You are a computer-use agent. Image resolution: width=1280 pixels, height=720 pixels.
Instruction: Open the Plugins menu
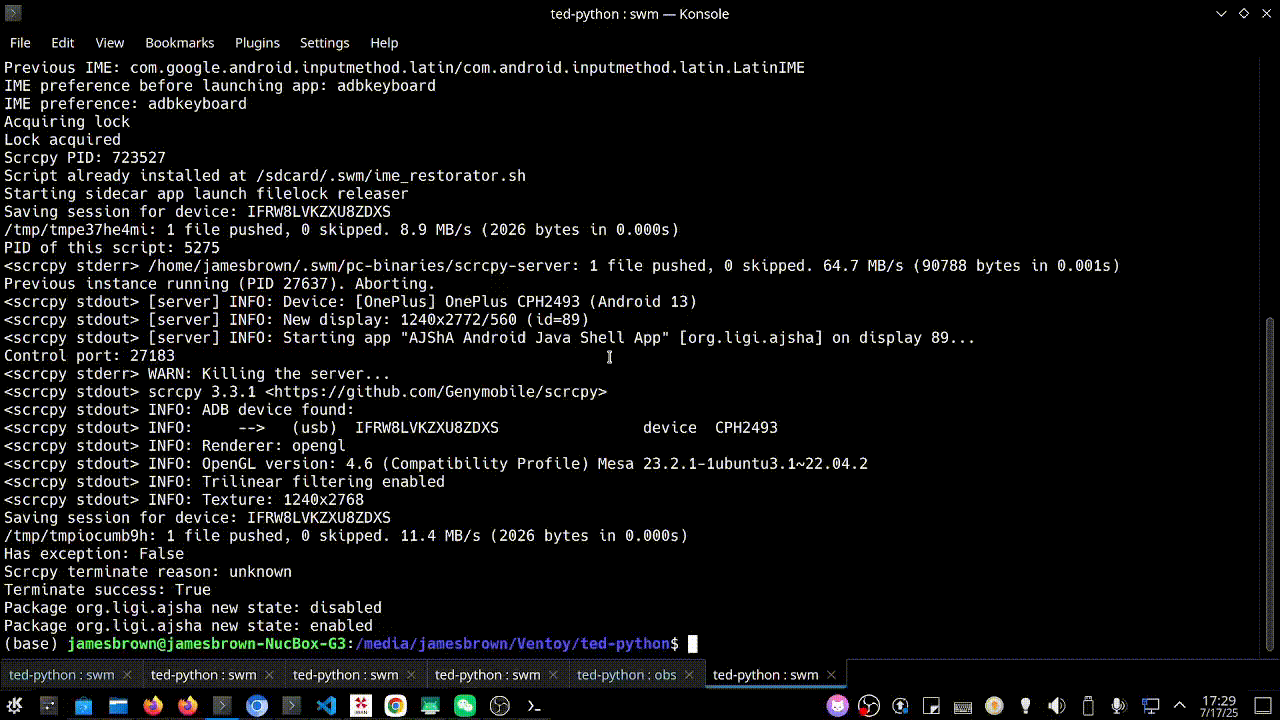click(x=257, y=43)
